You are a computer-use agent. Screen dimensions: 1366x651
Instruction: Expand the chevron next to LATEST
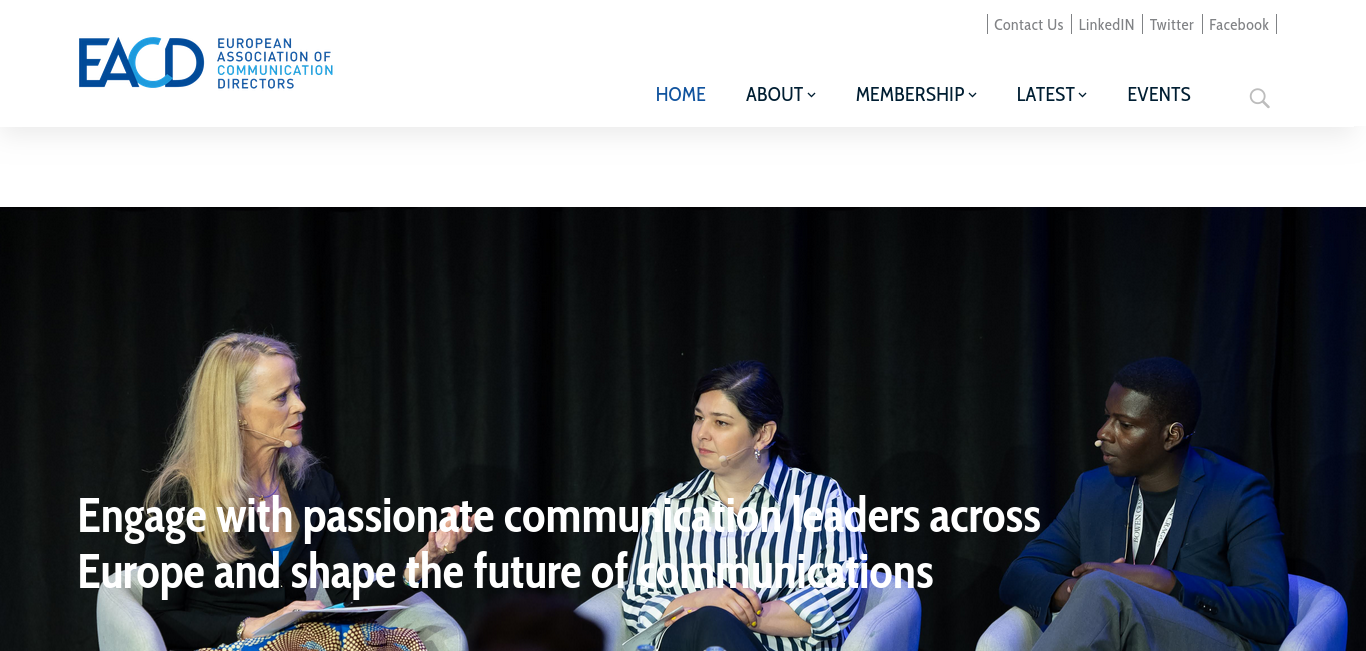click(x=1082, y=95)
